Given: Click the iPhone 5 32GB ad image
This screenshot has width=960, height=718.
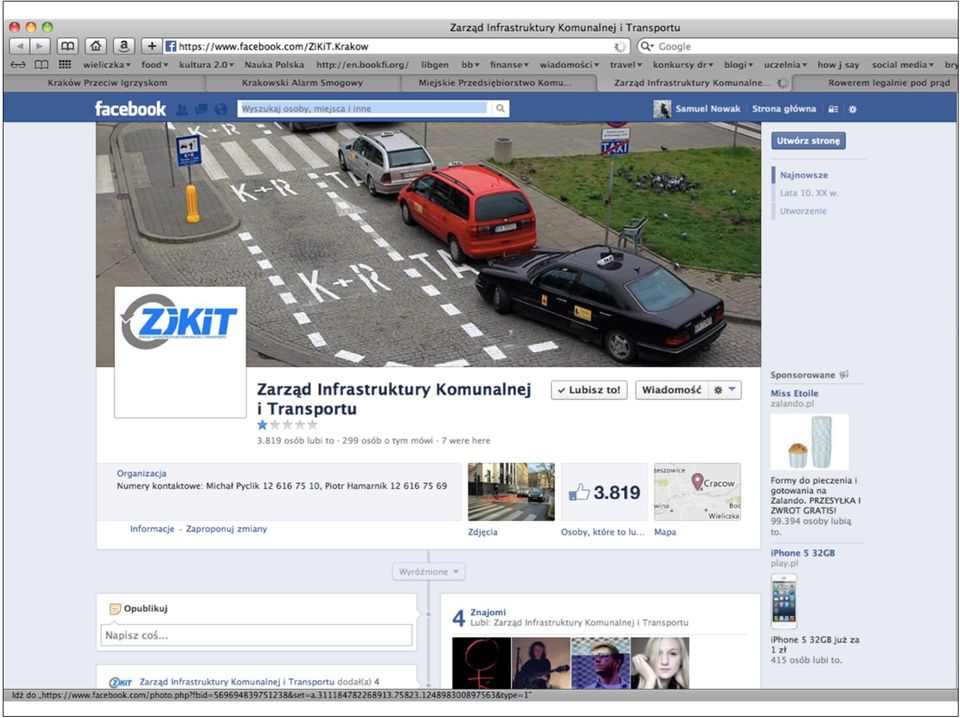Looking at the screenshot, I should (x=784, y=601).
